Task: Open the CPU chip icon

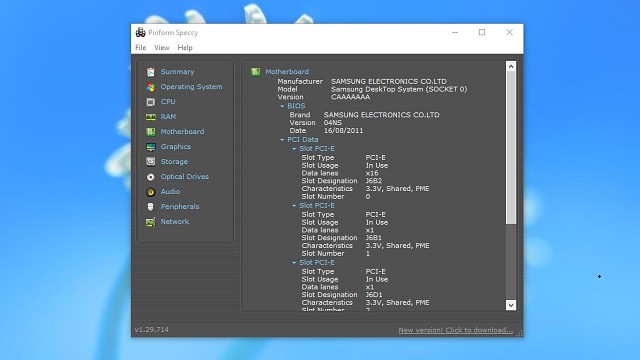Action: [x=151, y=102]
